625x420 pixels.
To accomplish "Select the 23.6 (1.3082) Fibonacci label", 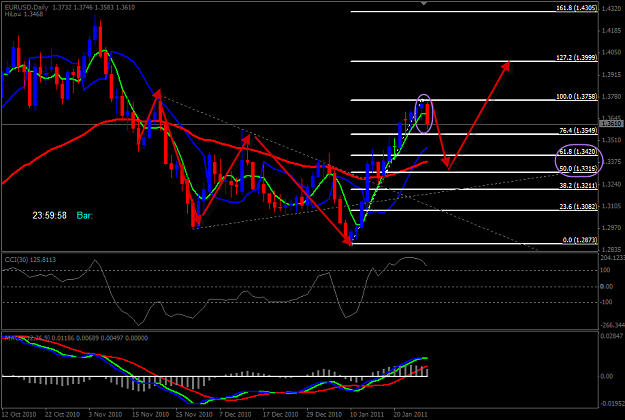I will 578,206.
